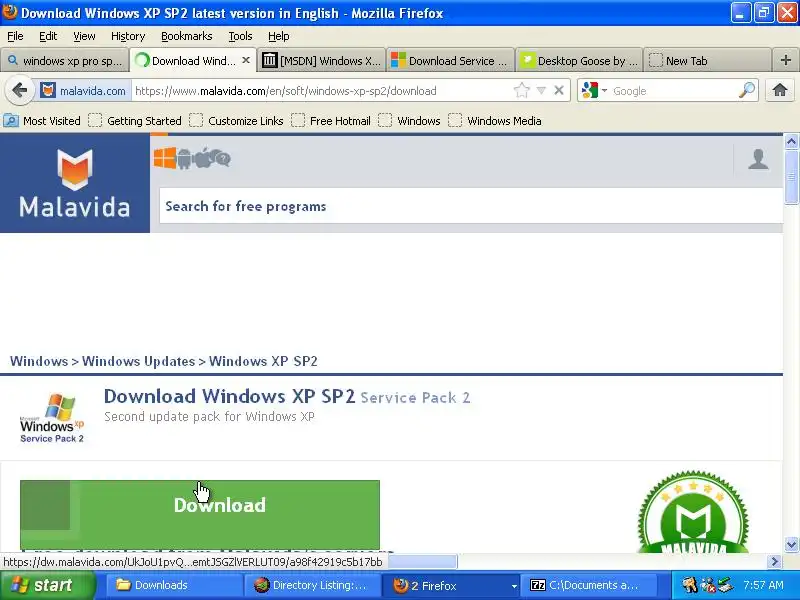
Task: Open the search engine selector dropdown
Action: point(605,91)
